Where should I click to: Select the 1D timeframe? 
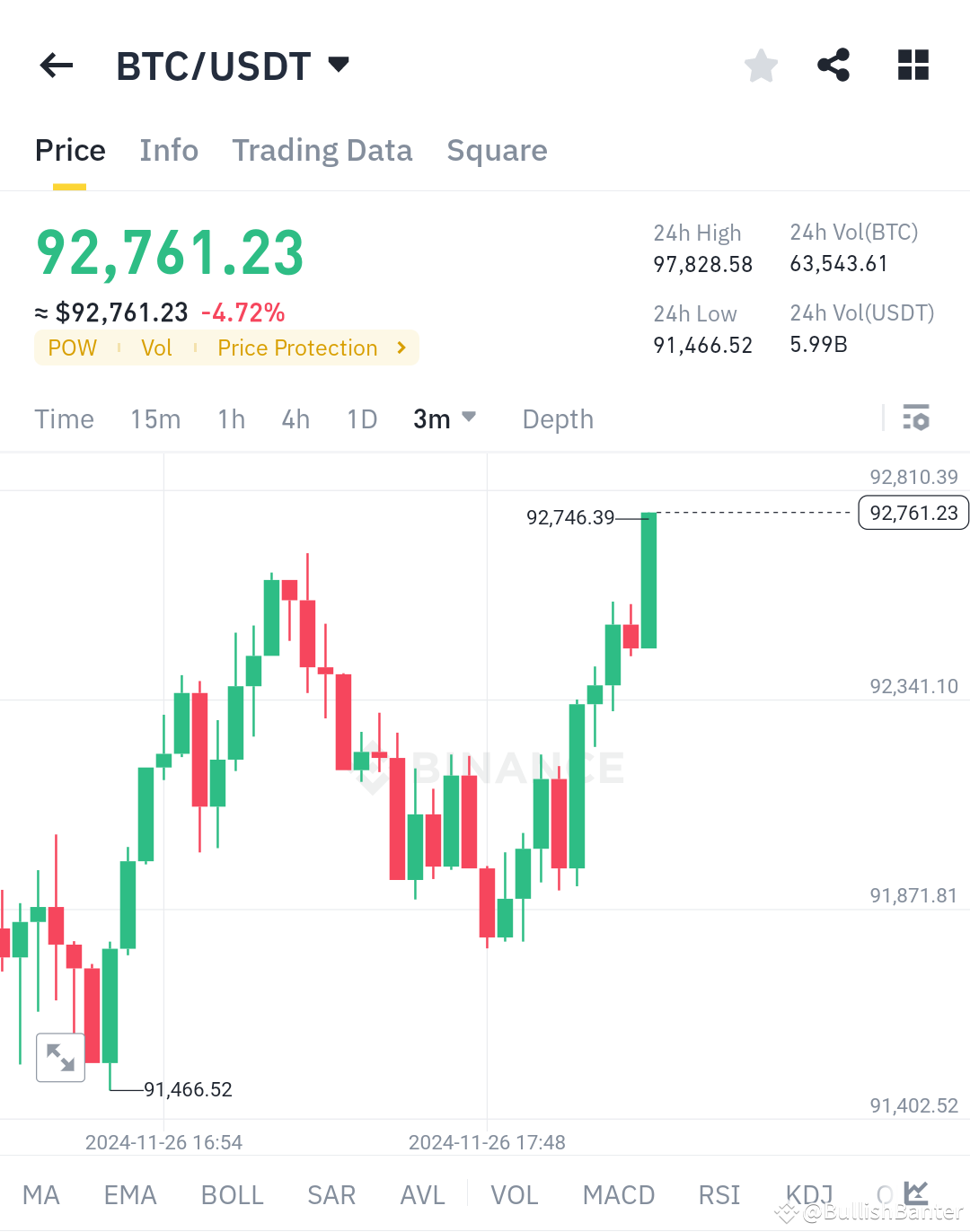(362, 418)
